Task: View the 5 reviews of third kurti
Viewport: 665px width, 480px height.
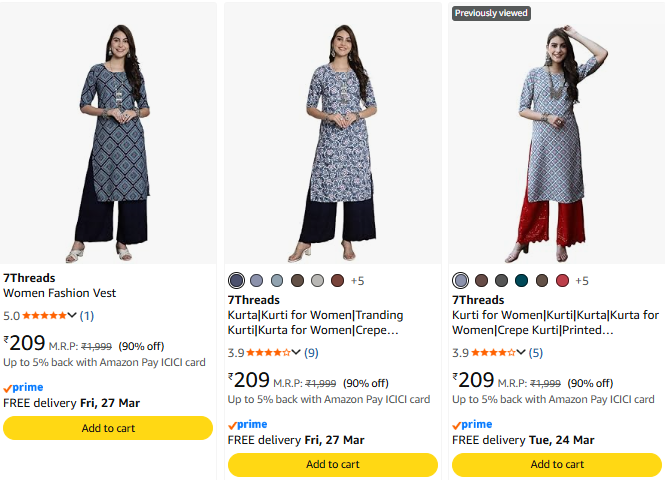Action: pyautogui.click(x=536, y=352)
